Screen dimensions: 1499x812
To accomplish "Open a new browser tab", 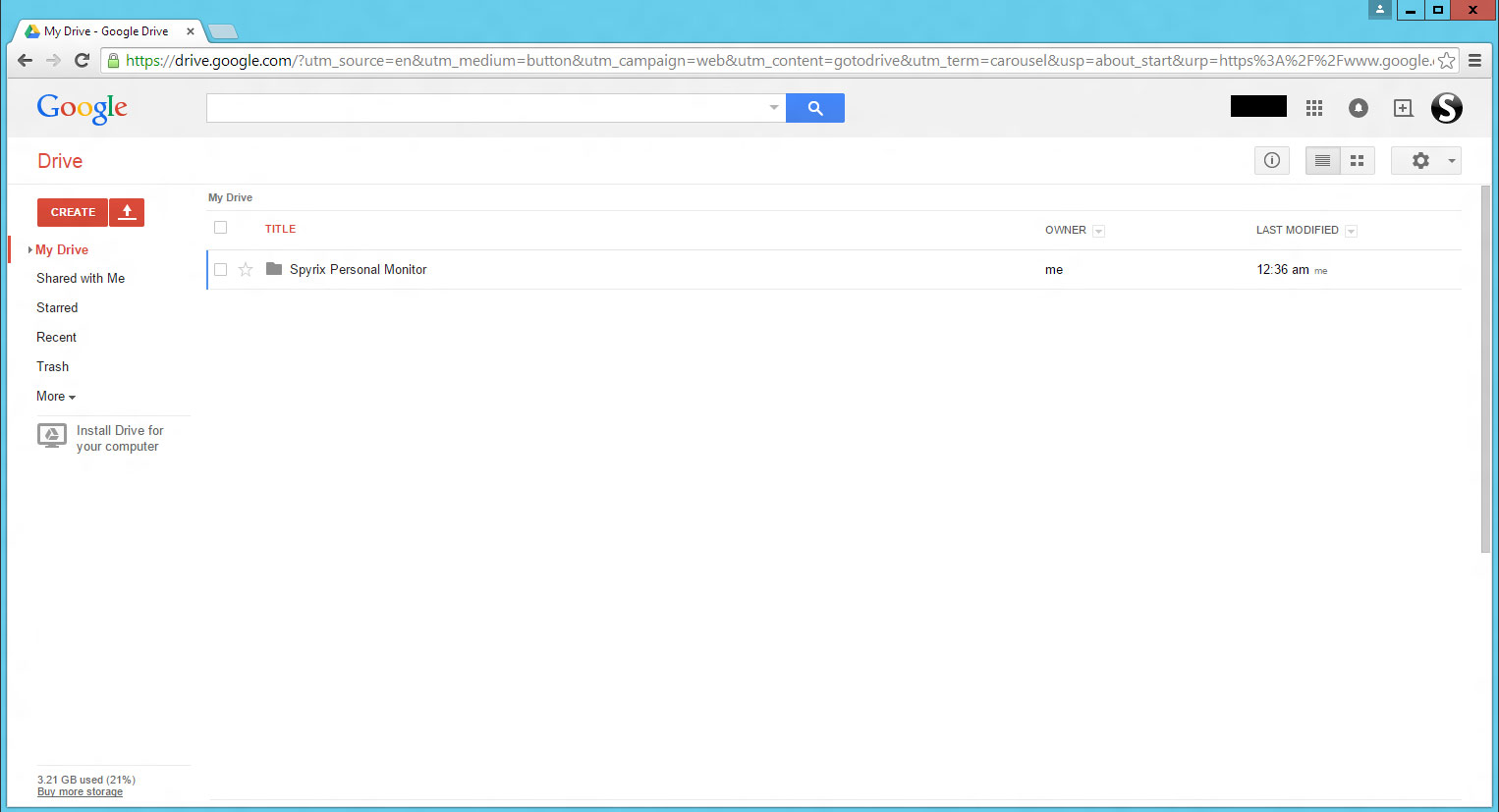I will click(x=223, y=31).
